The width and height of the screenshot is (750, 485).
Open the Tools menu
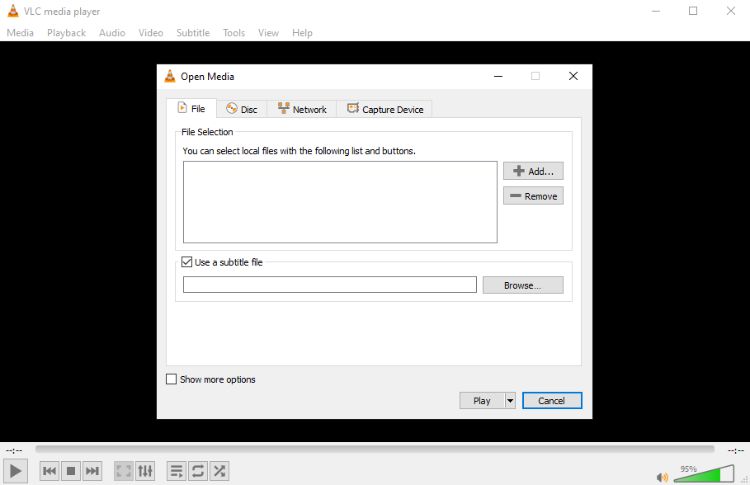point(234,33)
